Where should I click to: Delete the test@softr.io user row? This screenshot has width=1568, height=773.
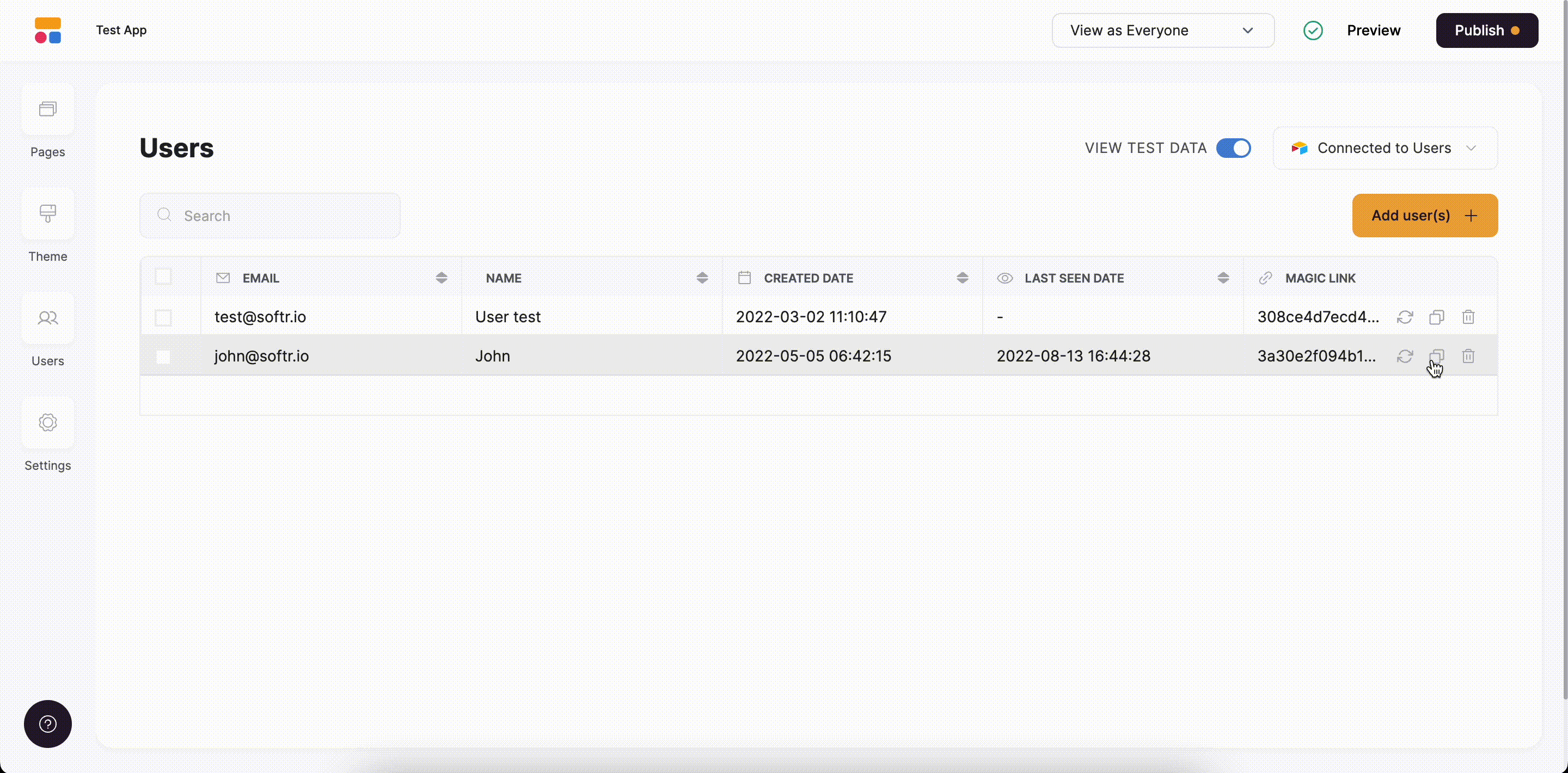(1468, 317)
